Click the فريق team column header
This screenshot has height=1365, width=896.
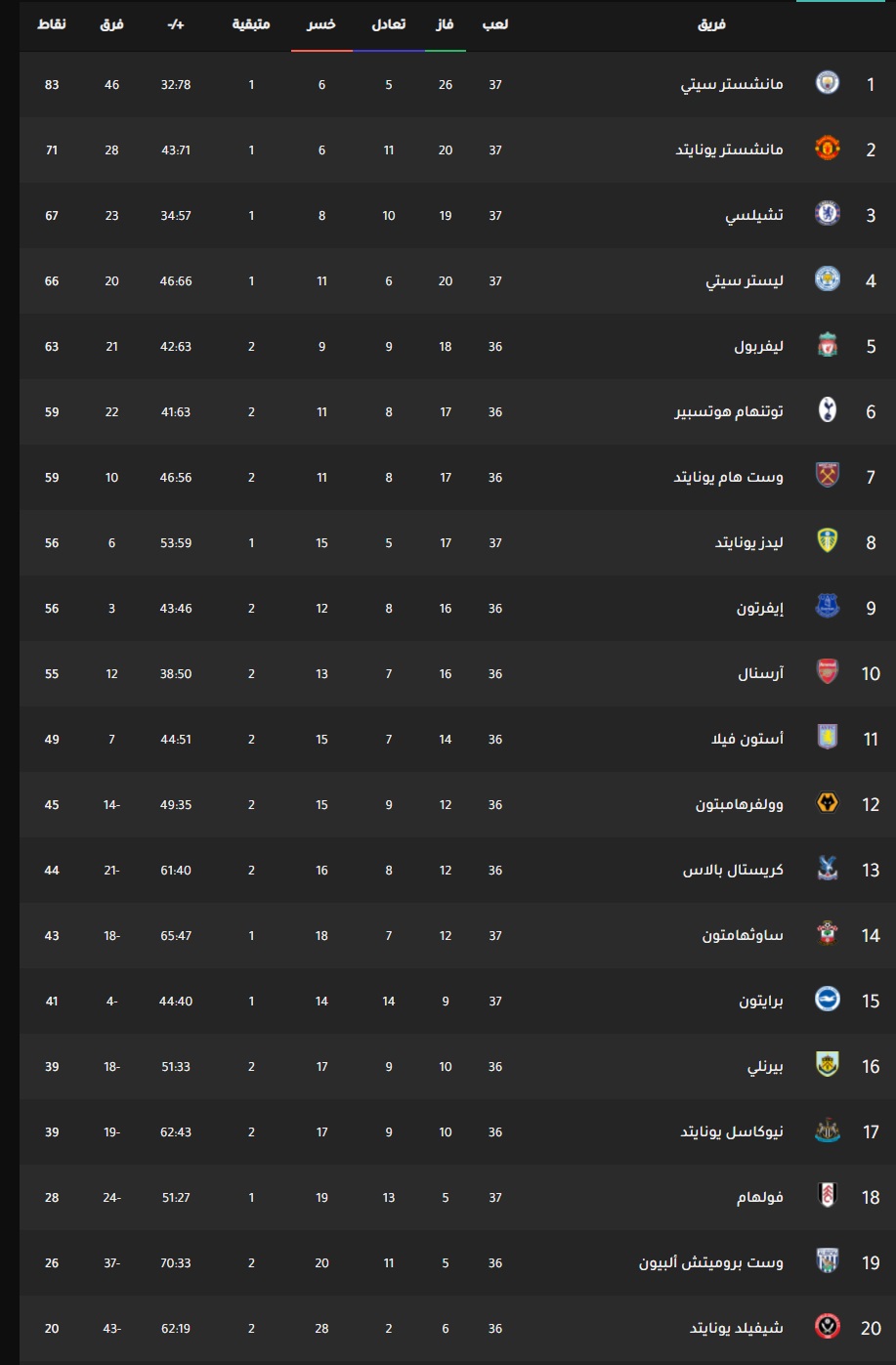pos(711,24)
